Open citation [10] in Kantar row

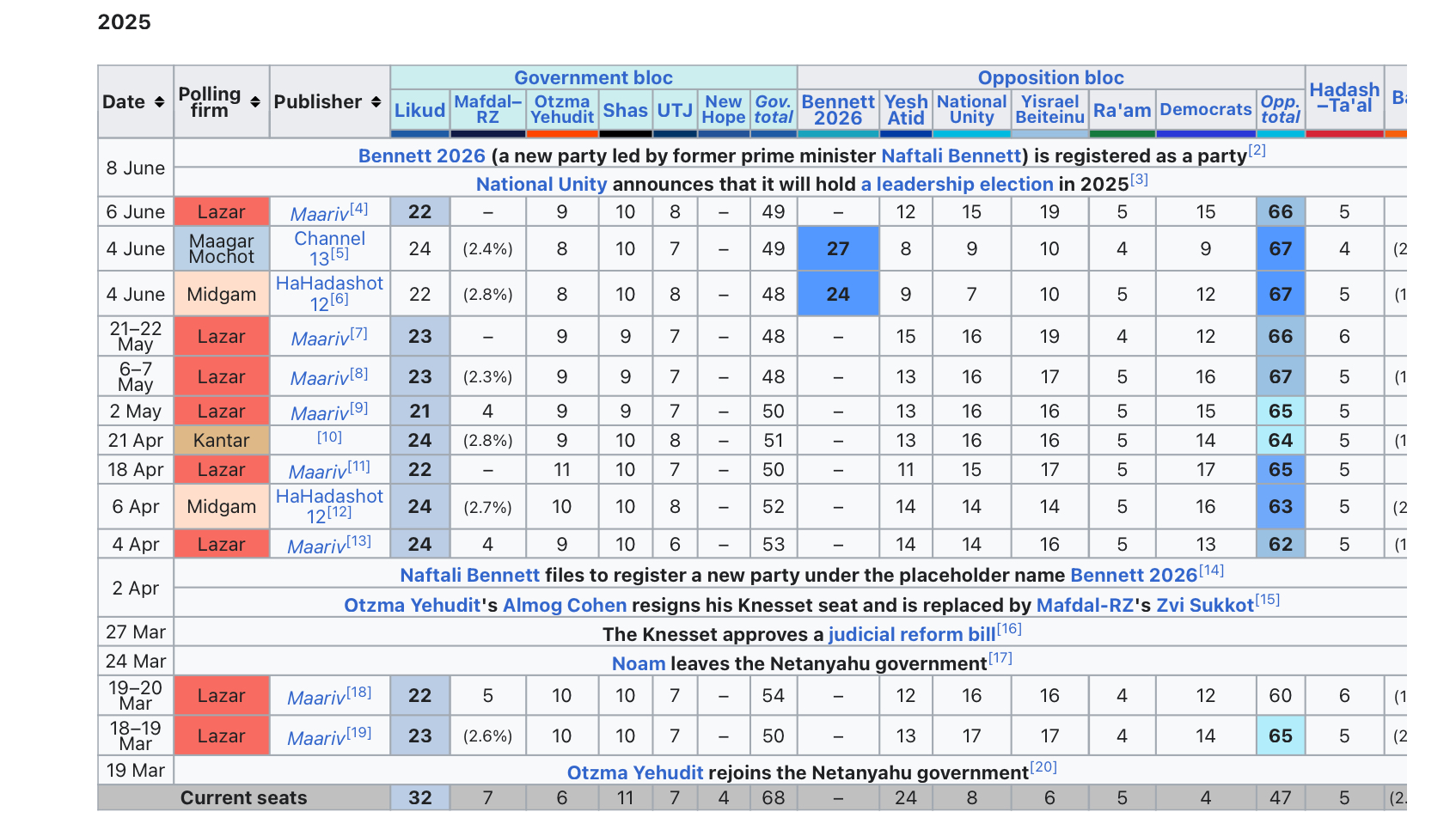pos(329,437)
